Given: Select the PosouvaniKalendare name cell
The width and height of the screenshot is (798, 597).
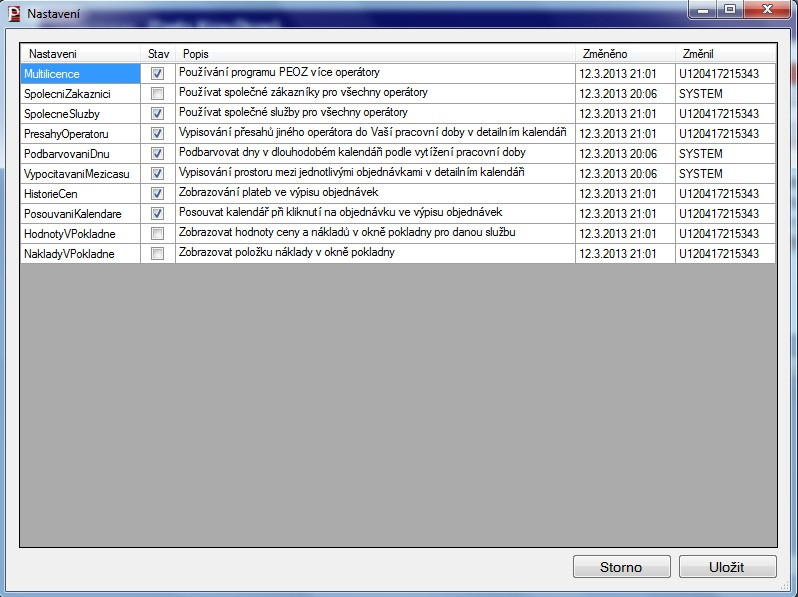Looking at the screenshot, I should pos(80,214).
